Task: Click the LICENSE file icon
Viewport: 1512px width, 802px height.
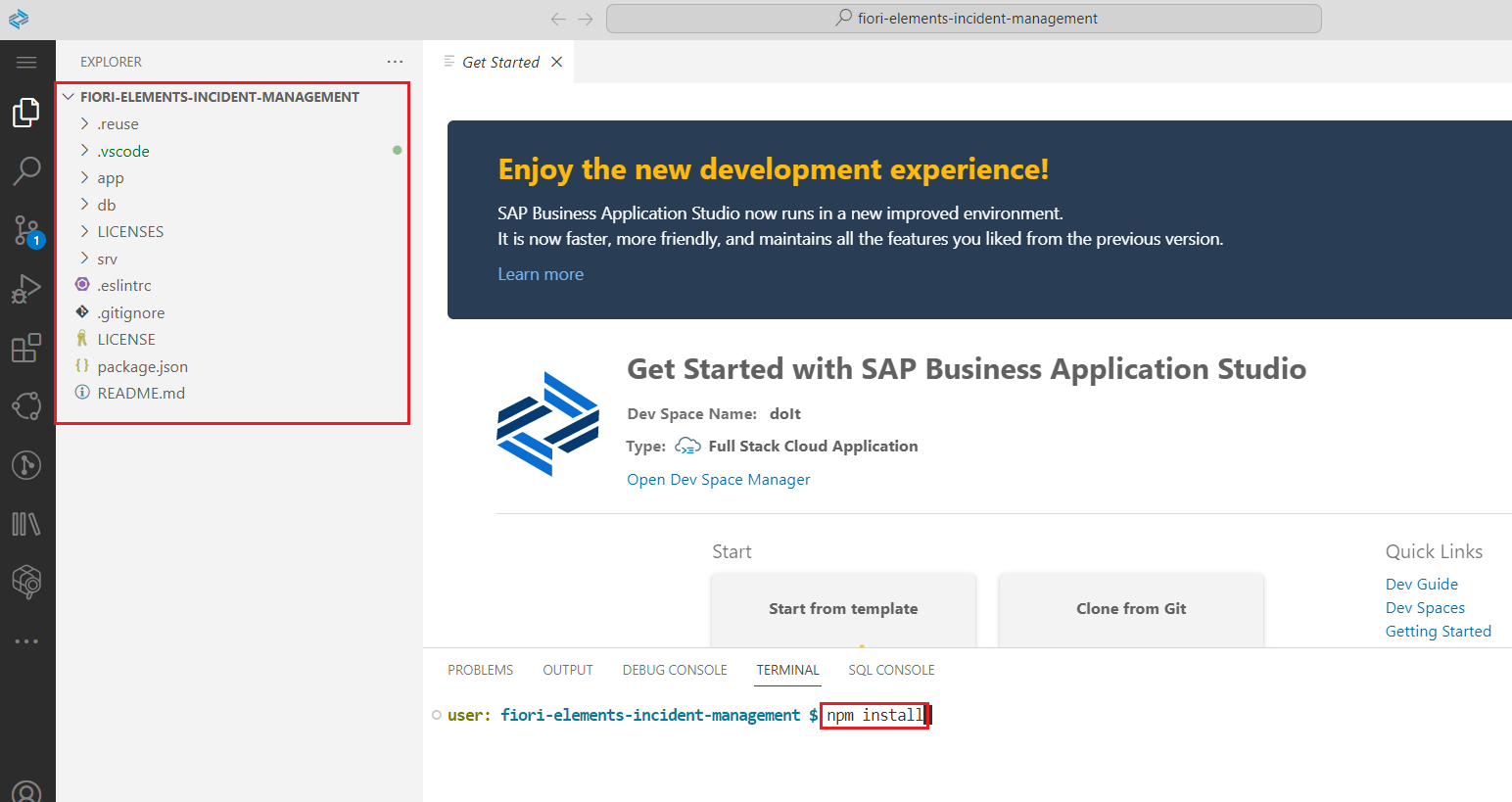Action: [82, 339]
